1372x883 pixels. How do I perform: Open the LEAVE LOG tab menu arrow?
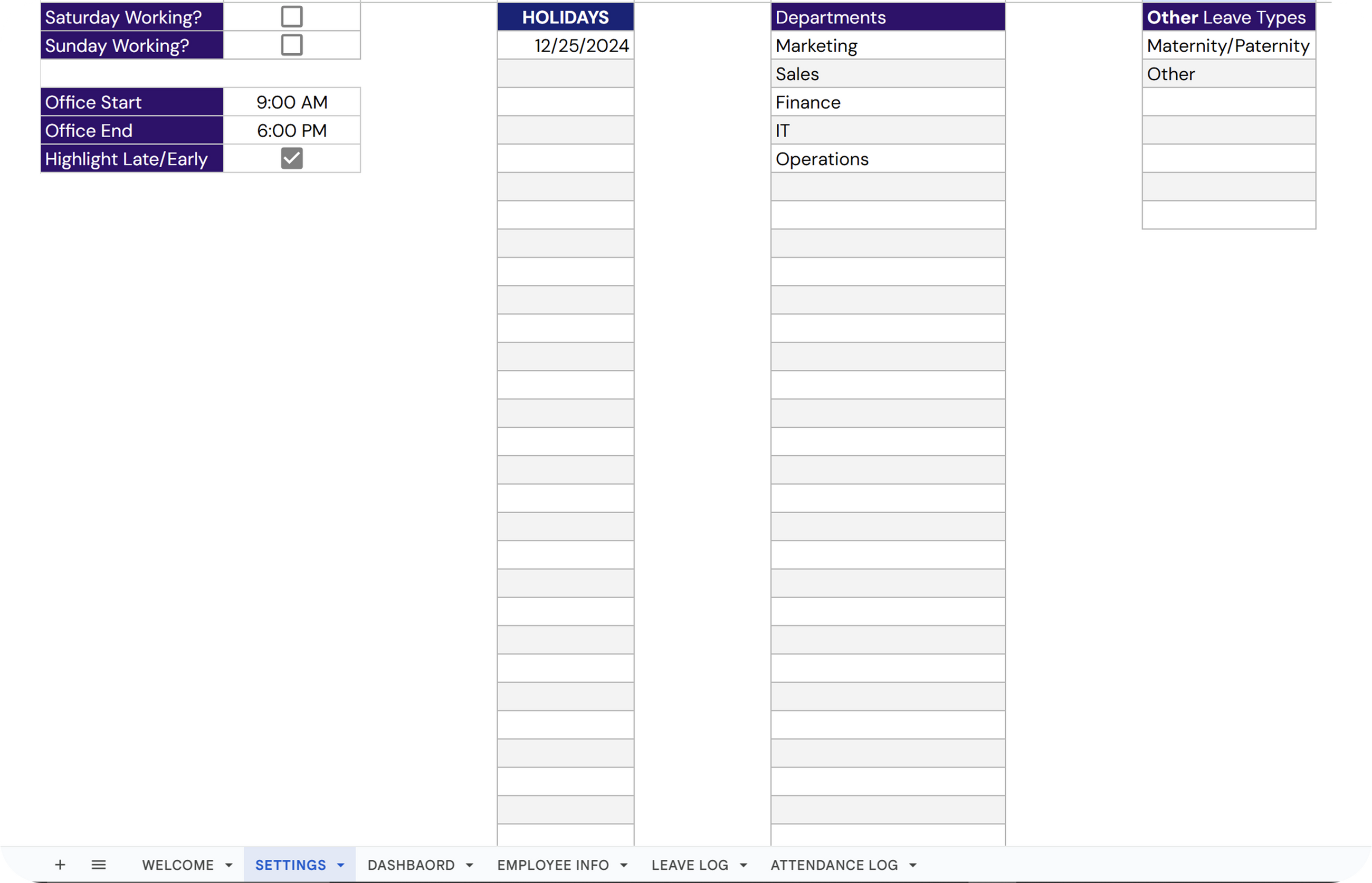tap(744, 865)
